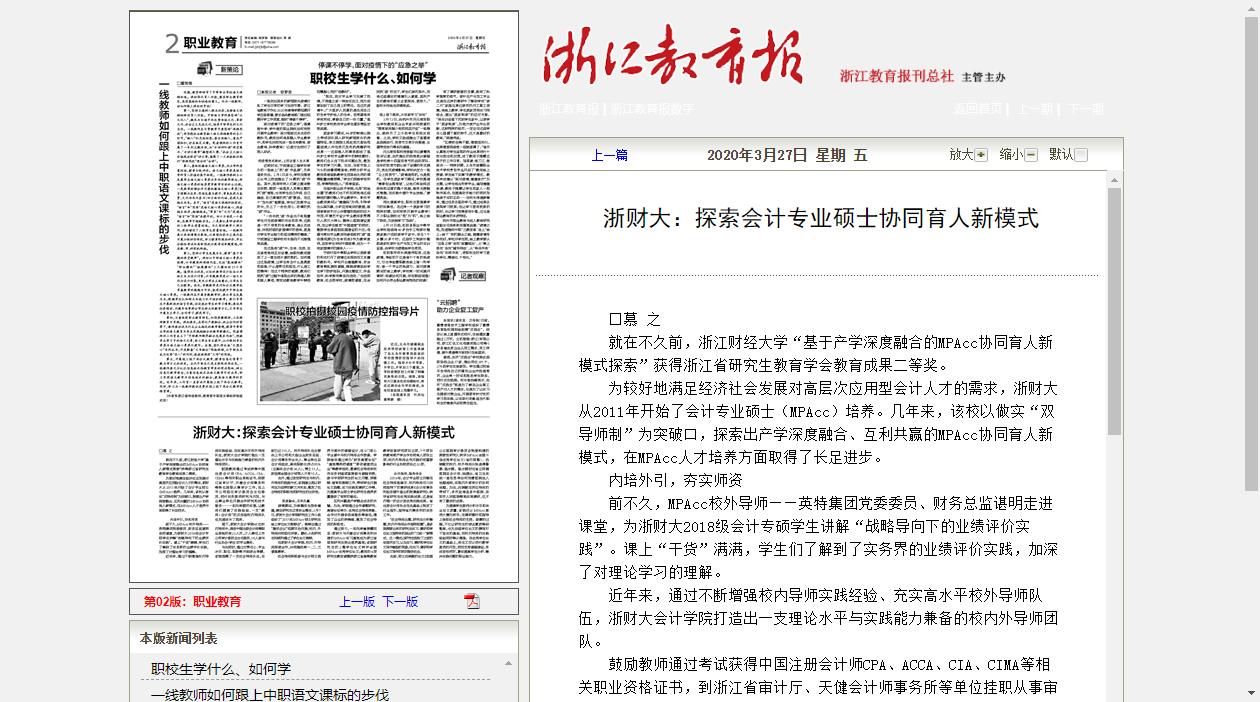This screenshot has height=702, width=1260.
Task: Click the 默认 default font size box
Action: pyautogui.click(x=1081, y=155)
